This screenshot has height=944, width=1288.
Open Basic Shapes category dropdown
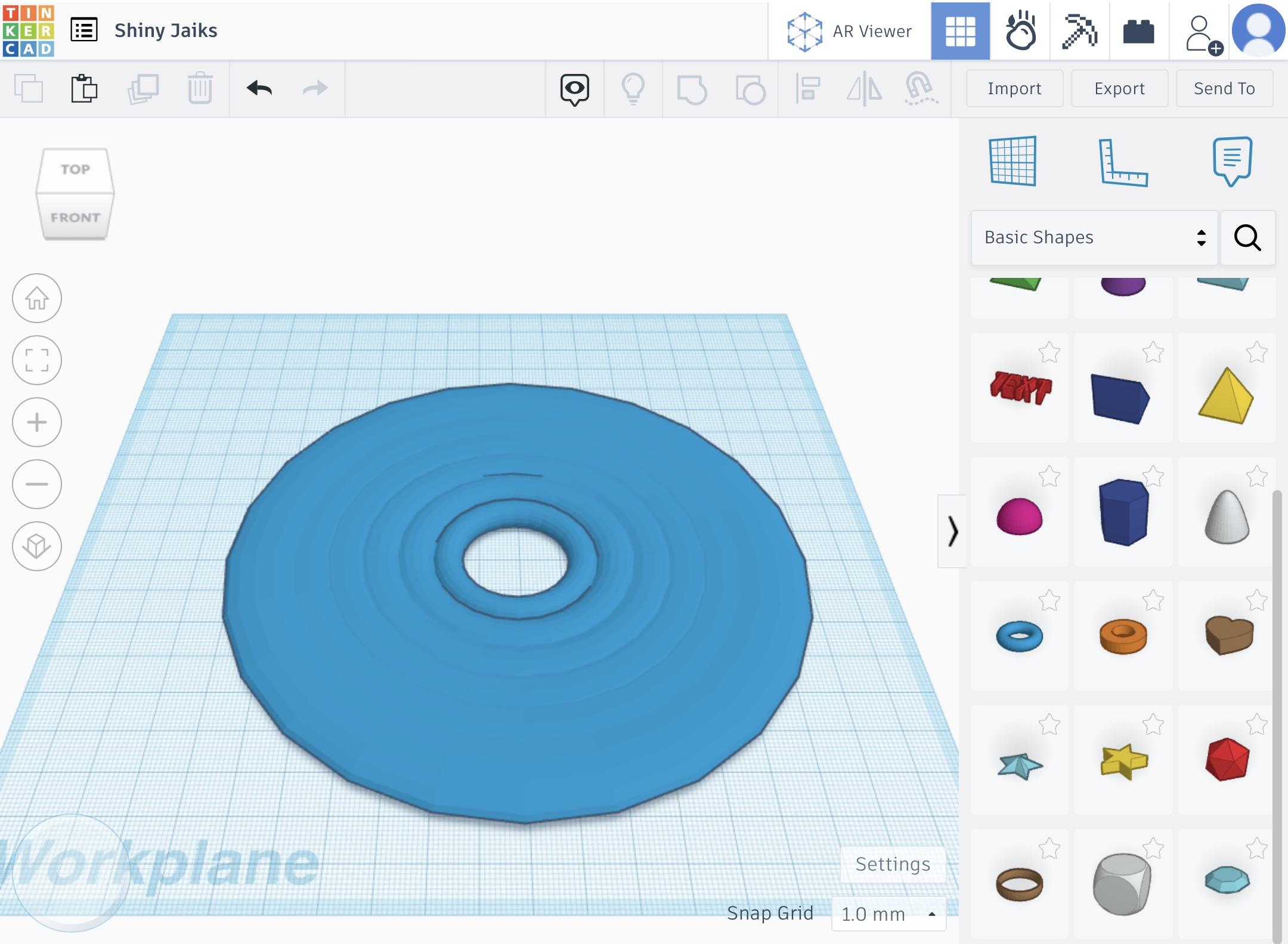click(1094, 237)
